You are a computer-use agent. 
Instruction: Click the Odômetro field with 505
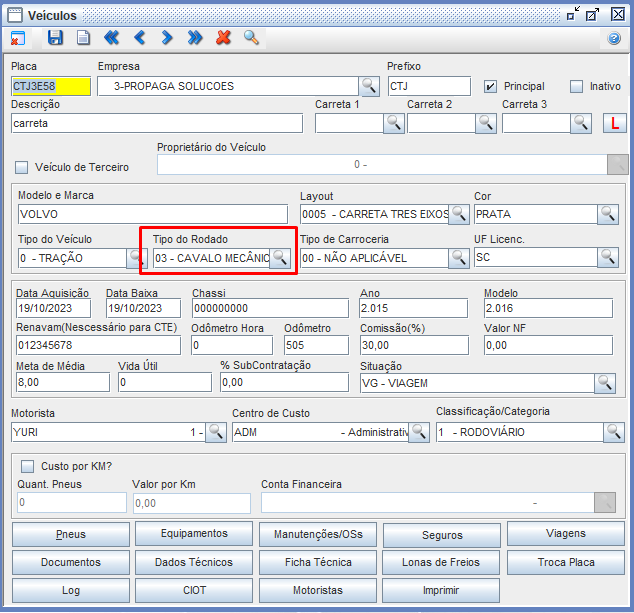click(x=317, y=345)
